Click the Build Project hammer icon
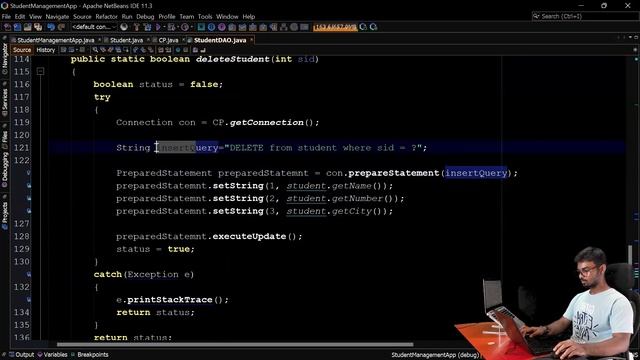The image size is (640, 360). pos(137,27)
